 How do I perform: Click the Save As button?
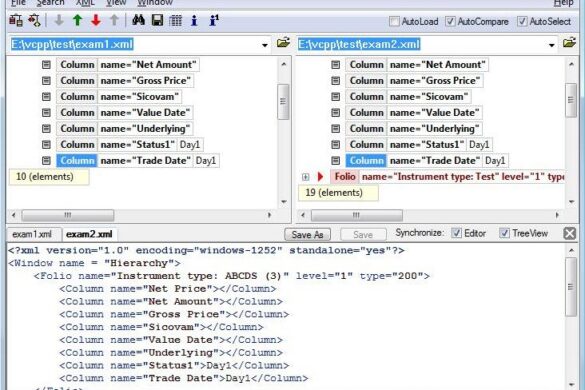[x=307, y=234]
